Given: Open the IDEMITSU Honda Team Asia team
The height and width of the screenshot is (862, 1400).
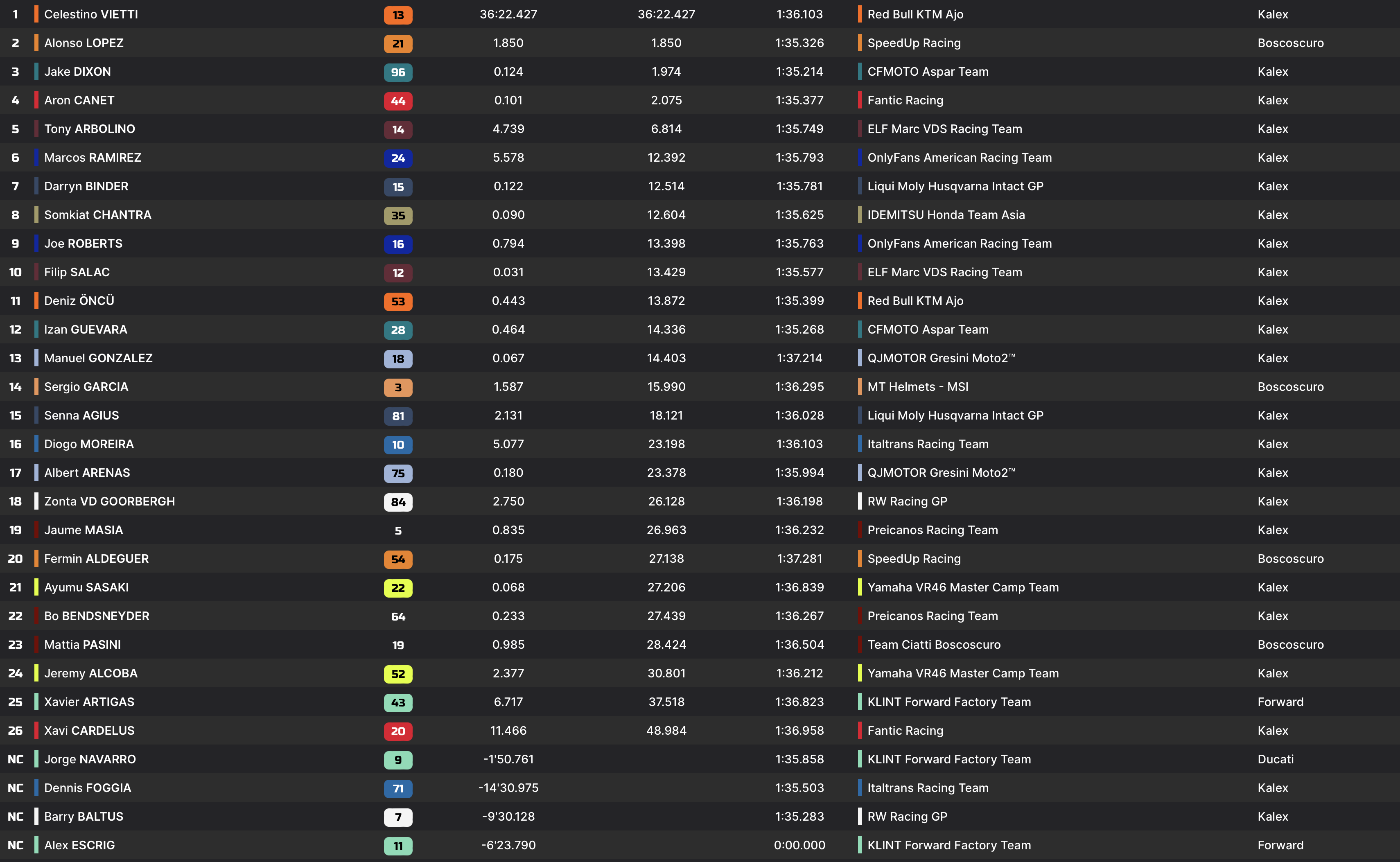Looking at the screenshot, I should point(946,215).
